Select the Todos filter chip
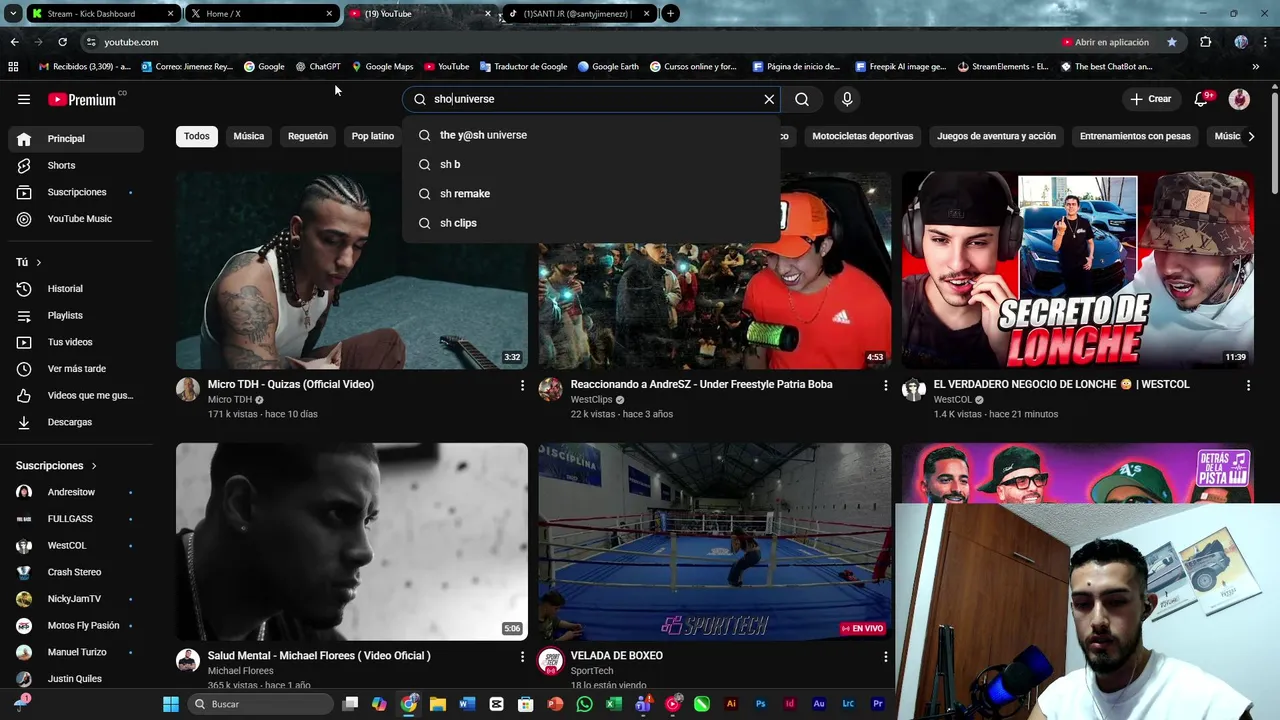 click(197, 136)
